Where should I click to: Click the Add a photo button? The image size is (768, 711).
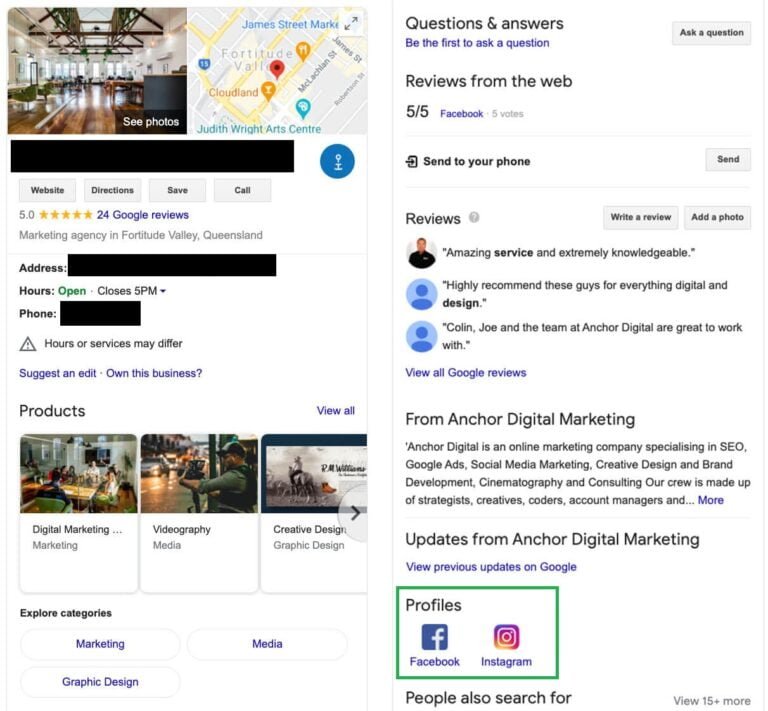pyautogui.click(x=717, y=217)
